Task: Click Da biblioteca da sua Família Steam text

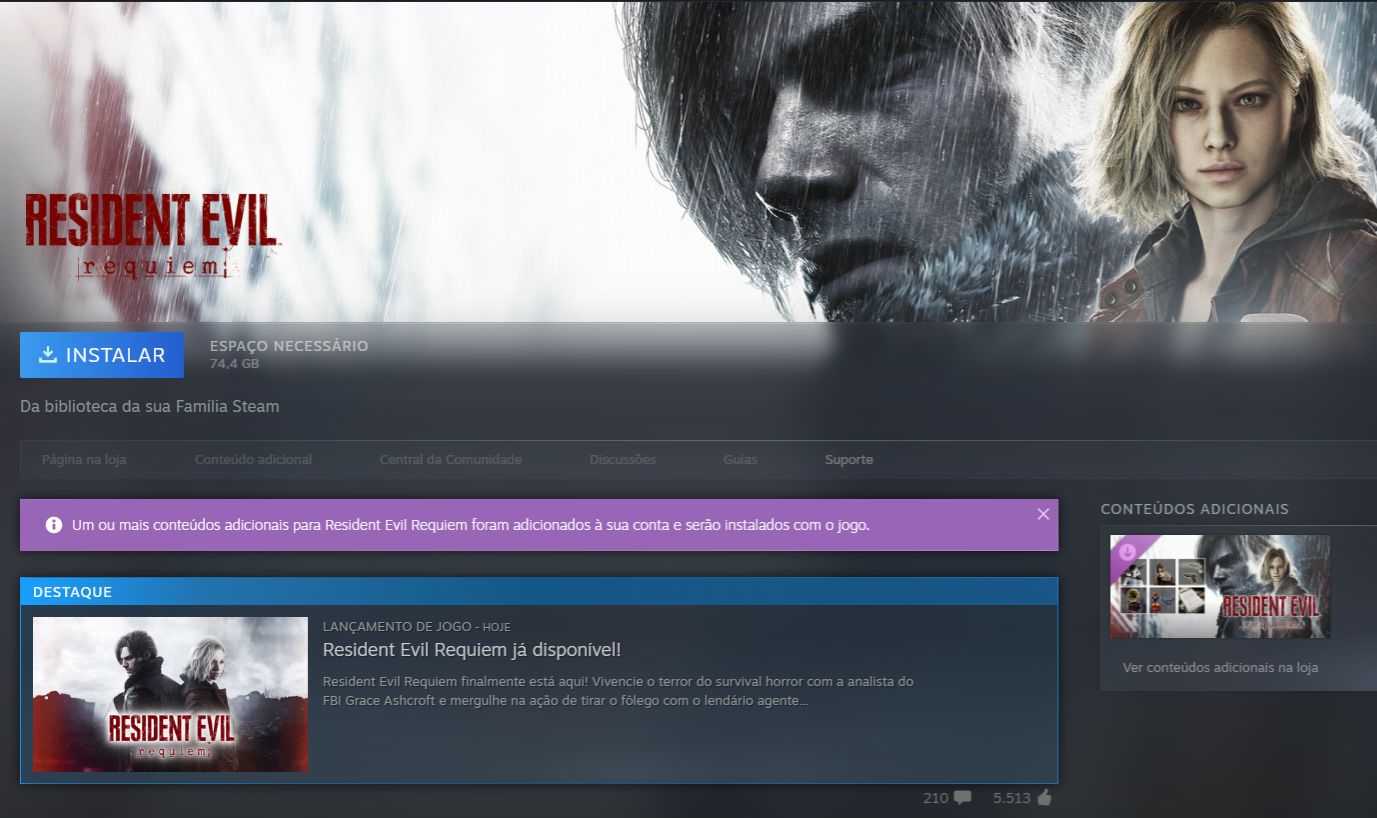Action: pos(149,407)
